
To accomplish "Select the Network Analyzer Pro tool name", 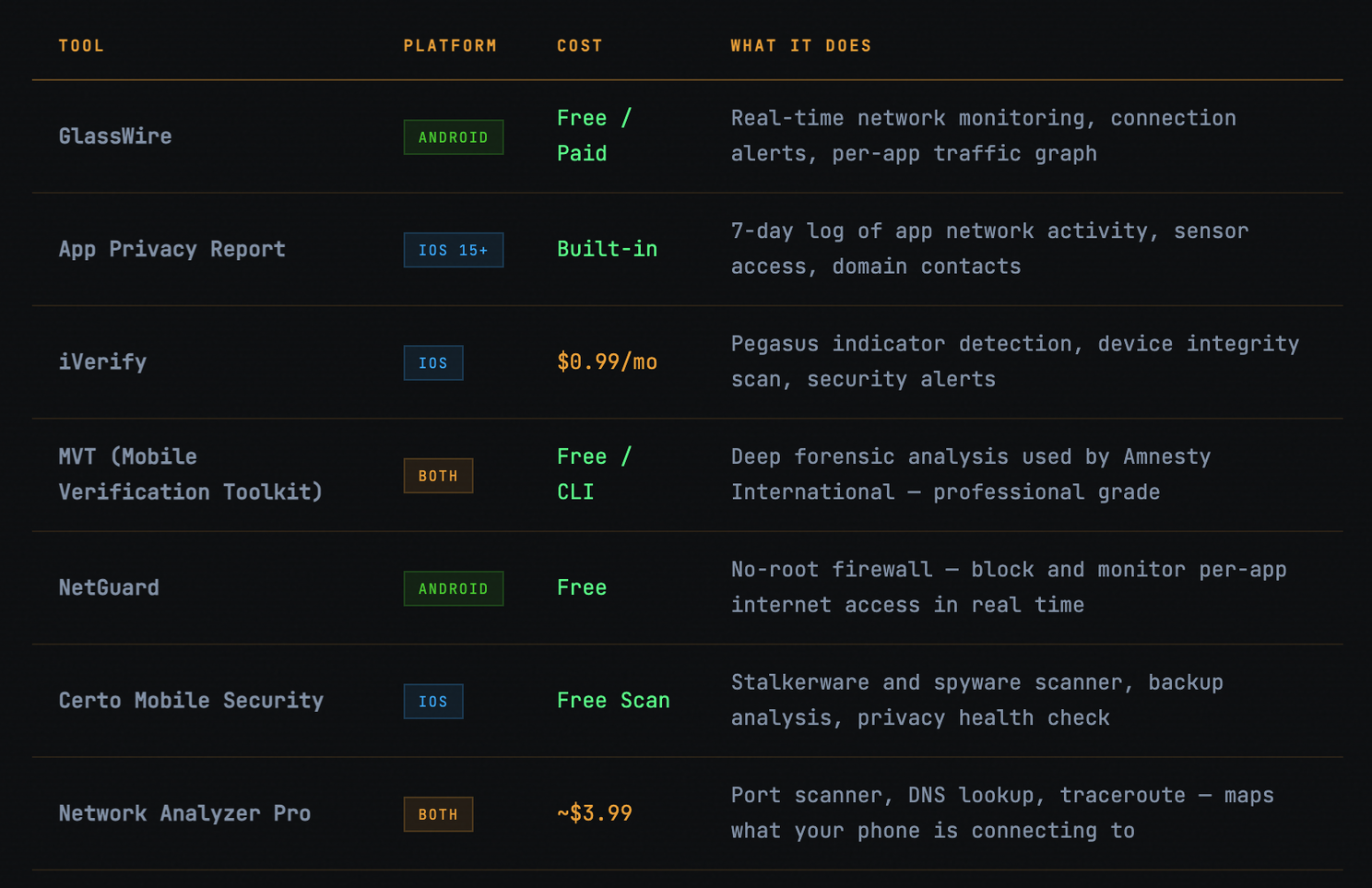I will [184, 813].
